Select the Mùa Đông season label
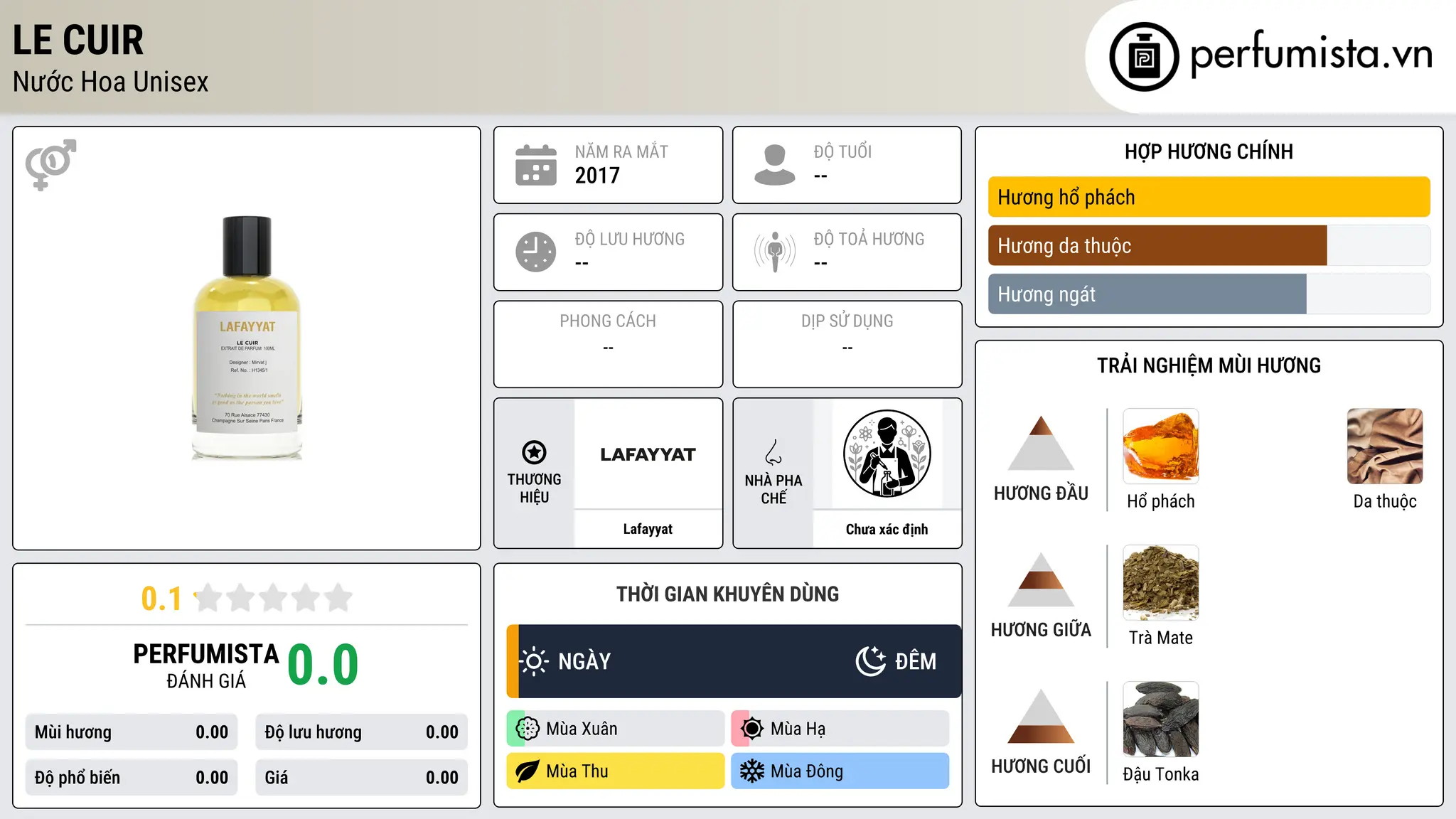1456x819 pixels. click(807, 771)
